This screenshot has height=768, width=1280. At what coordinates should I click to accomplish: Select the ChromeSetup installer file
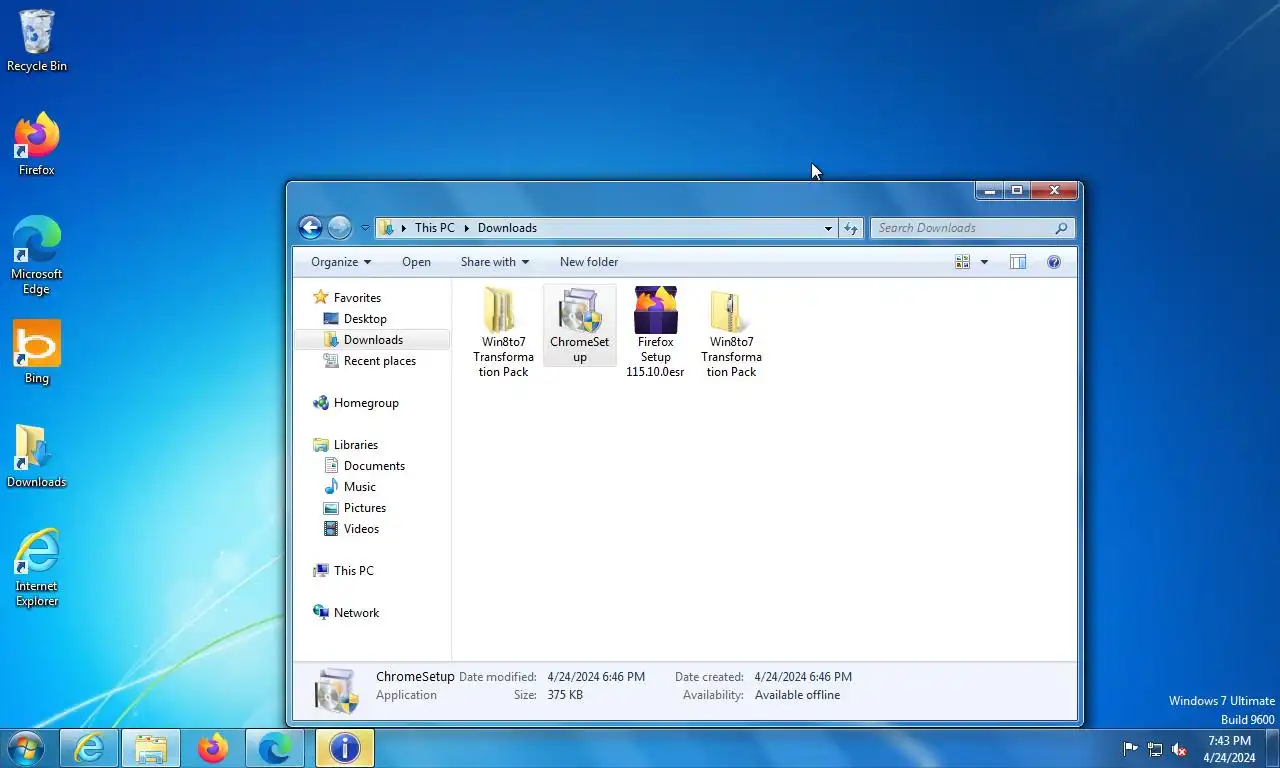pos(580,325)
